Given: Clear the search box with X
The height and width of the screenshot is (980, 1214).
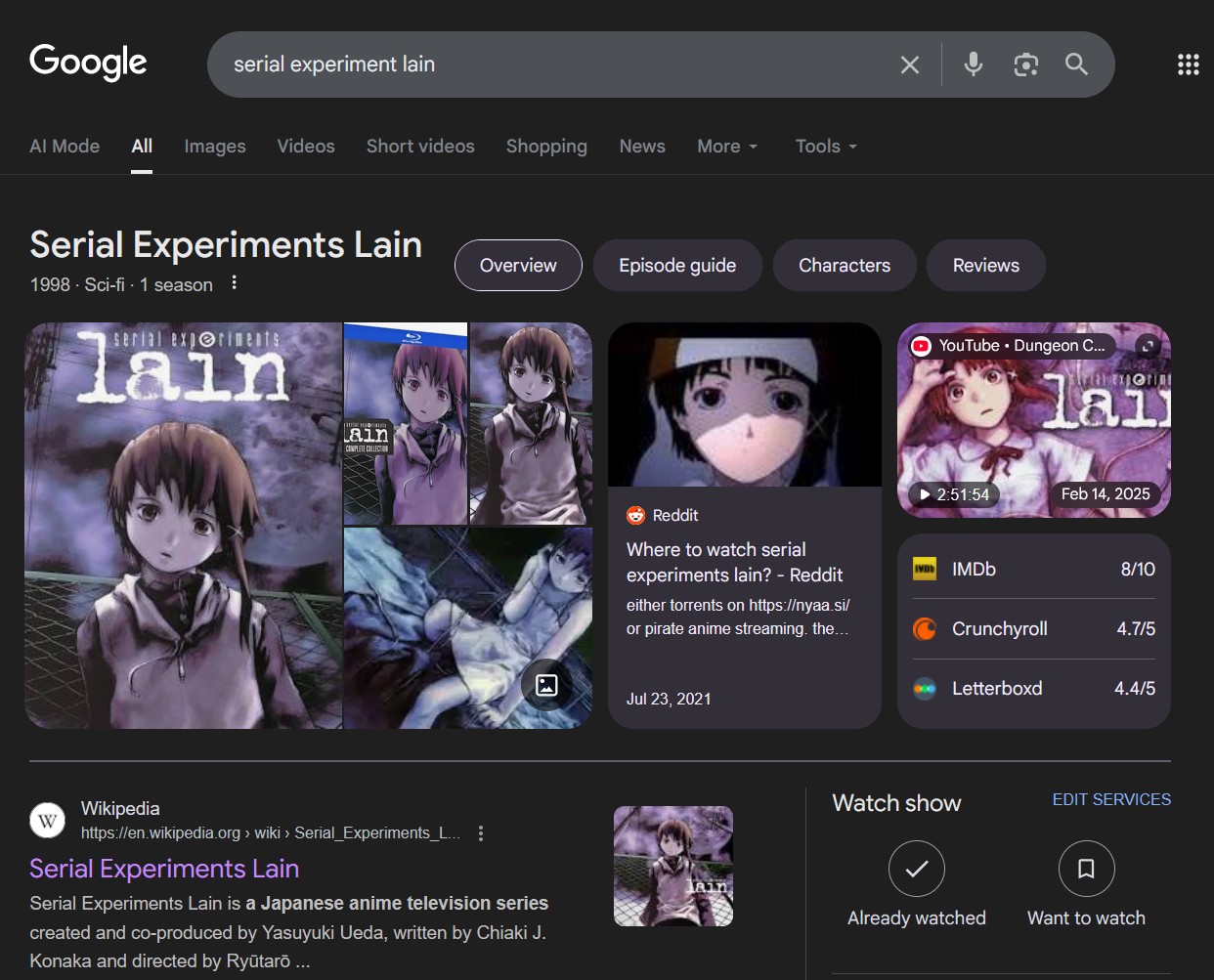Looking at the screenshot, I should click(909, 64).
